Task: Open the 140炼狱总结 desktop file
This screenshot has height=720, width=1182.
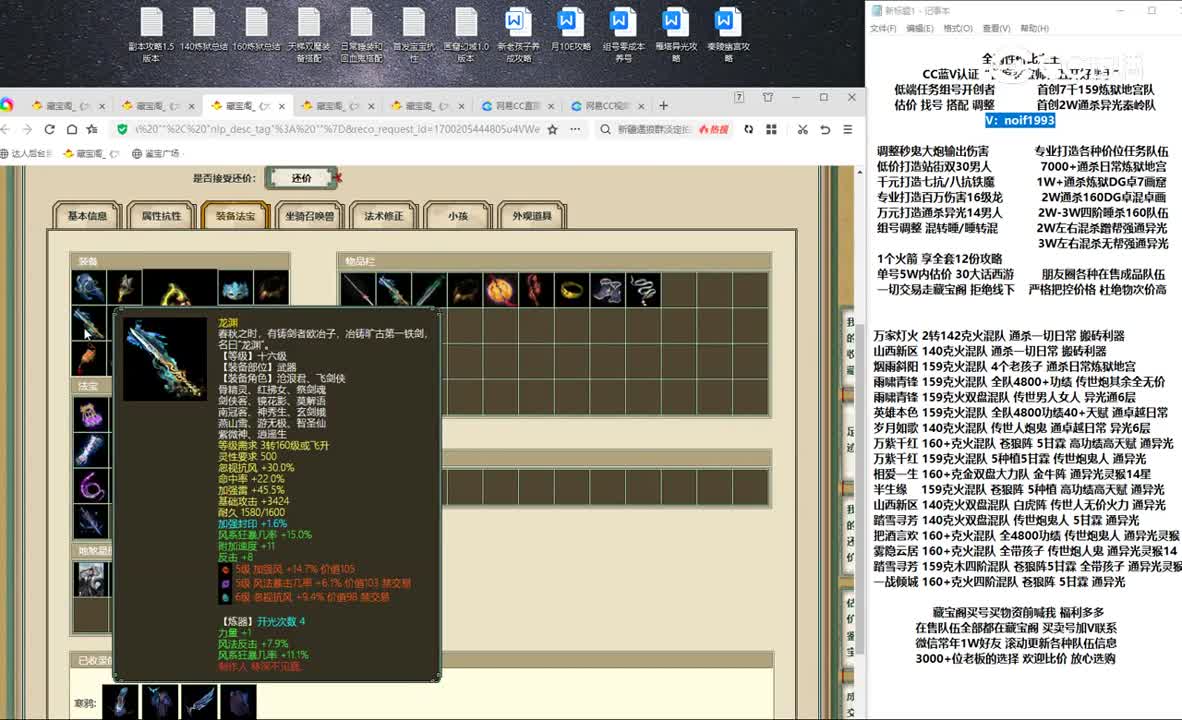Action: (x=204, y=30)
